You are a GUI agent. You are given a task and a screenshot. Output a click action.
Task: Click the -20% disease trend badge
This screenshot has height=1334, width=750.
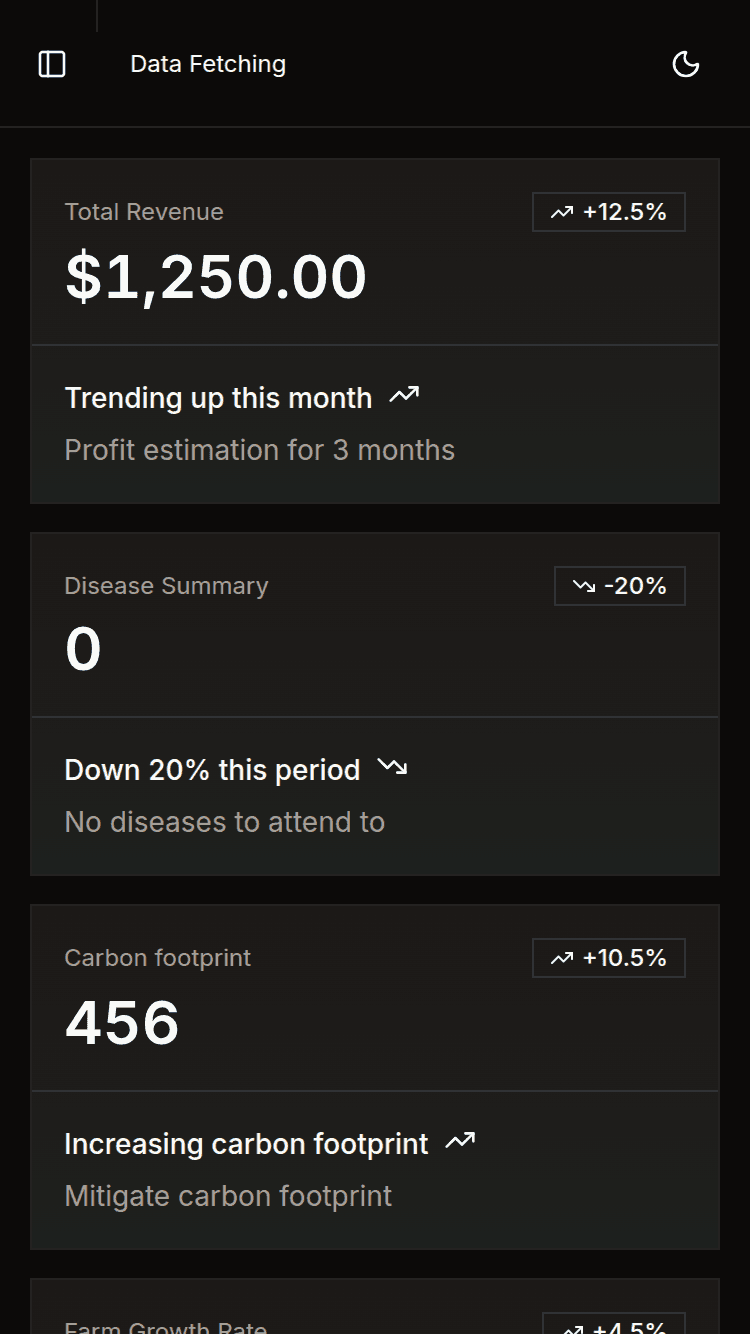620,586
